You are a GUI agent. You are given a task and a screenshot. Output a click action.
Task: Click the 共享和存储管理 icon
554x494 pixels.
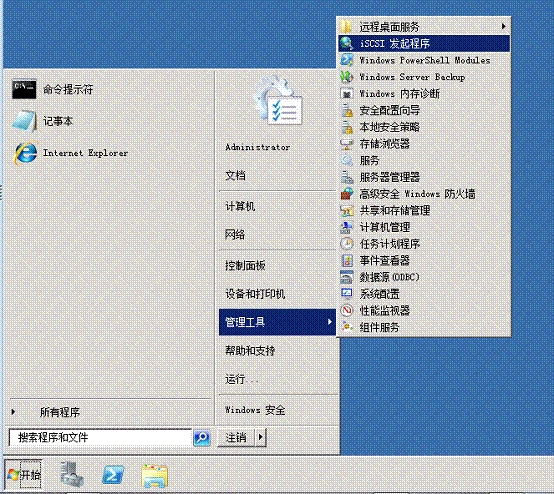pyautogui.click(x=347, y=211)
